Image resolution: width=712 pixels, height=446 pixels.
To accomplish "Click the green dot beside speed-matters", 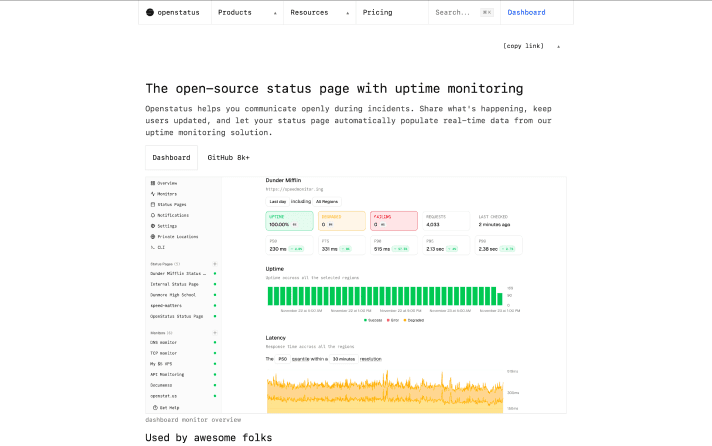I will tap(215, 306).
